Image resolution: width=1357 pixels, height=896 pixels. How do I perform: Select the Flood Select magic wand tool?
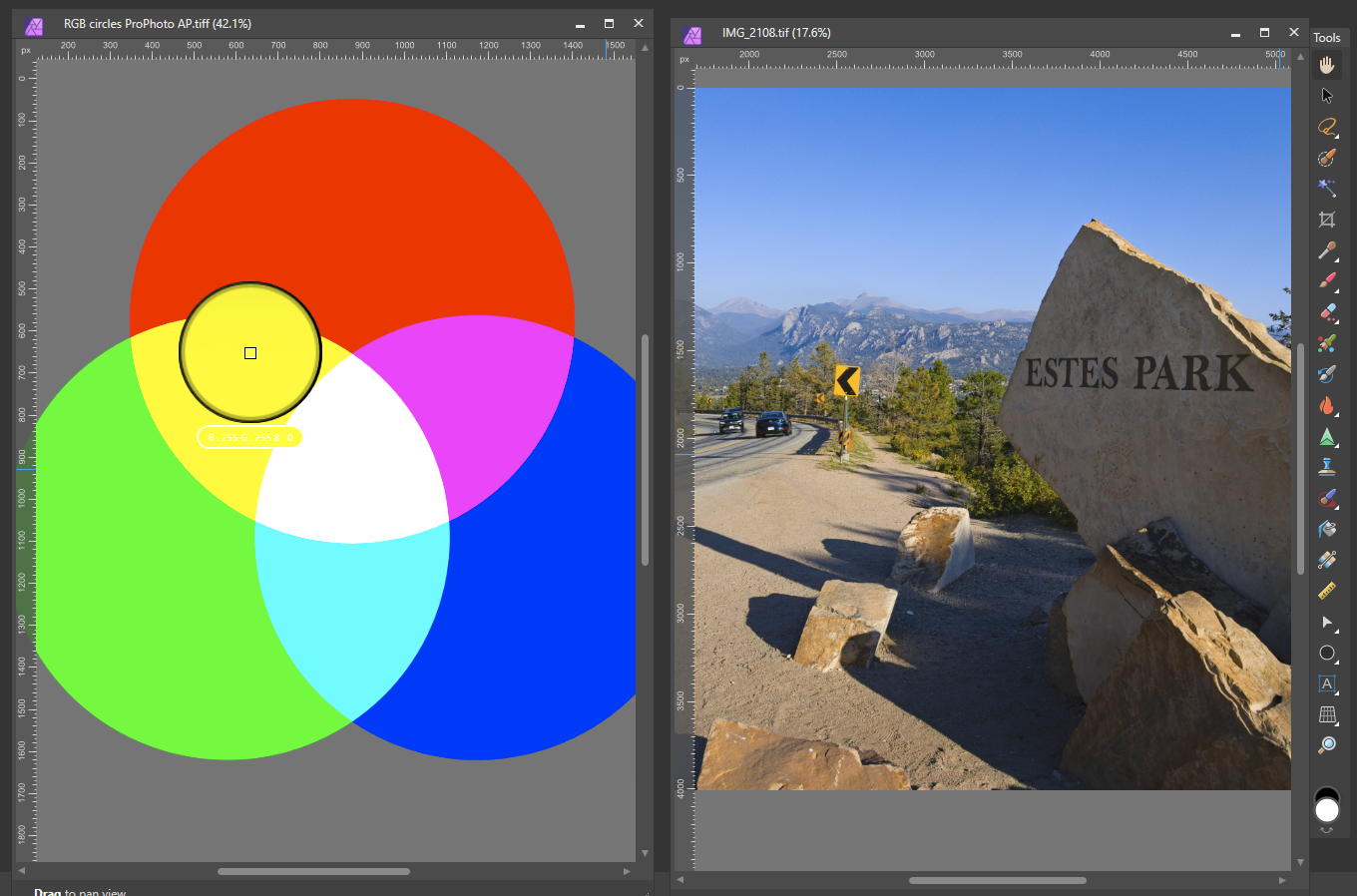1327,189
